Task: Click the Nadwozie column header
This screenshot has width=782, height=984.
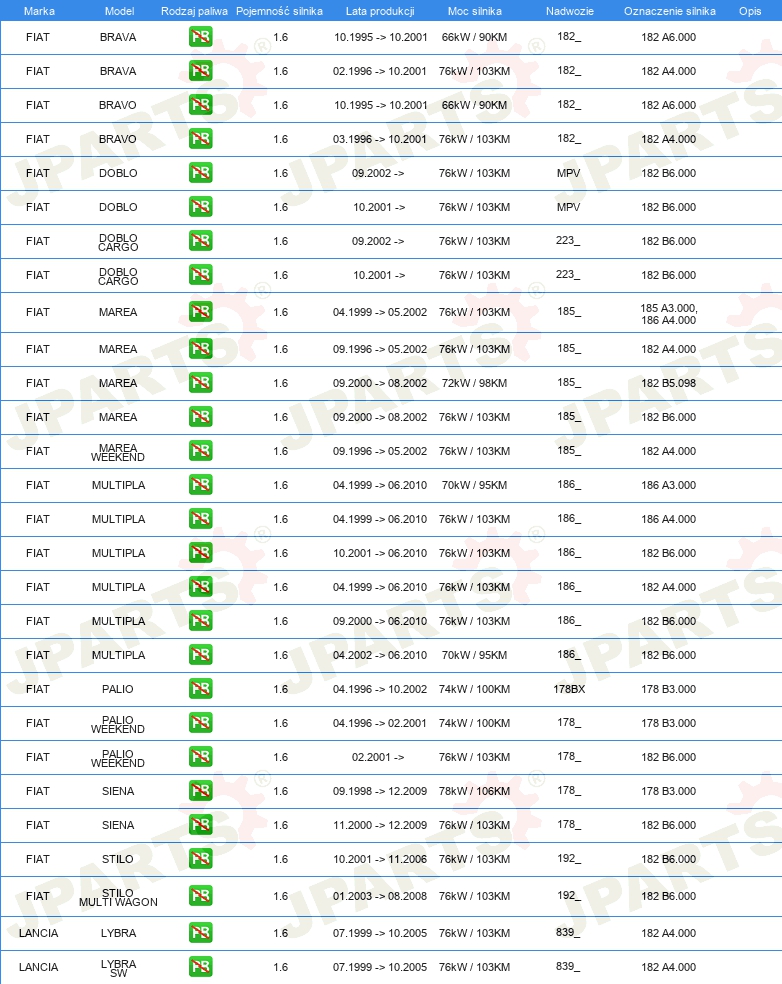Action: [x=569, y=11]
